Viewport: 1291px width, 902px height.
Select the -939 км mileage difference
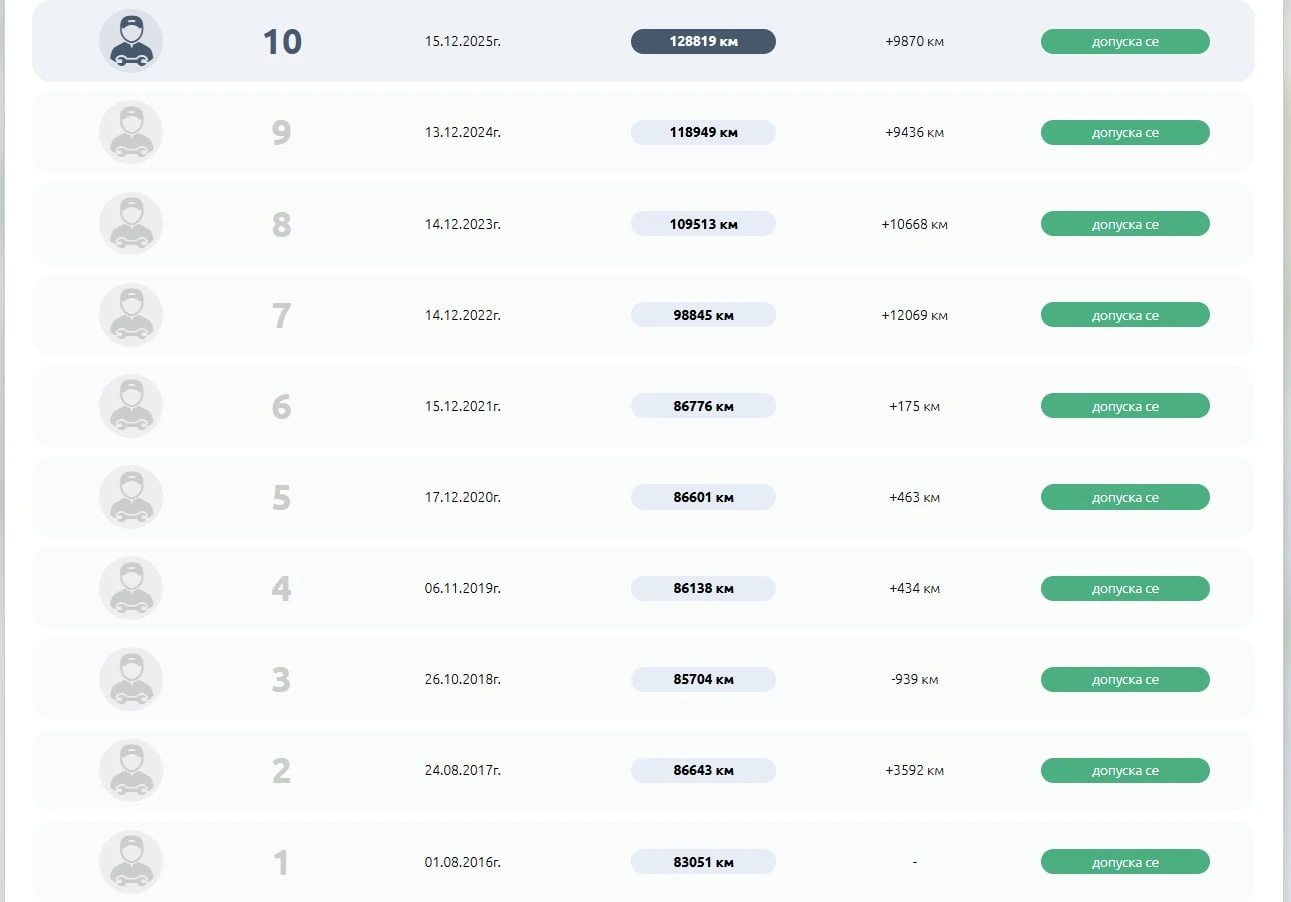point(914,680)
